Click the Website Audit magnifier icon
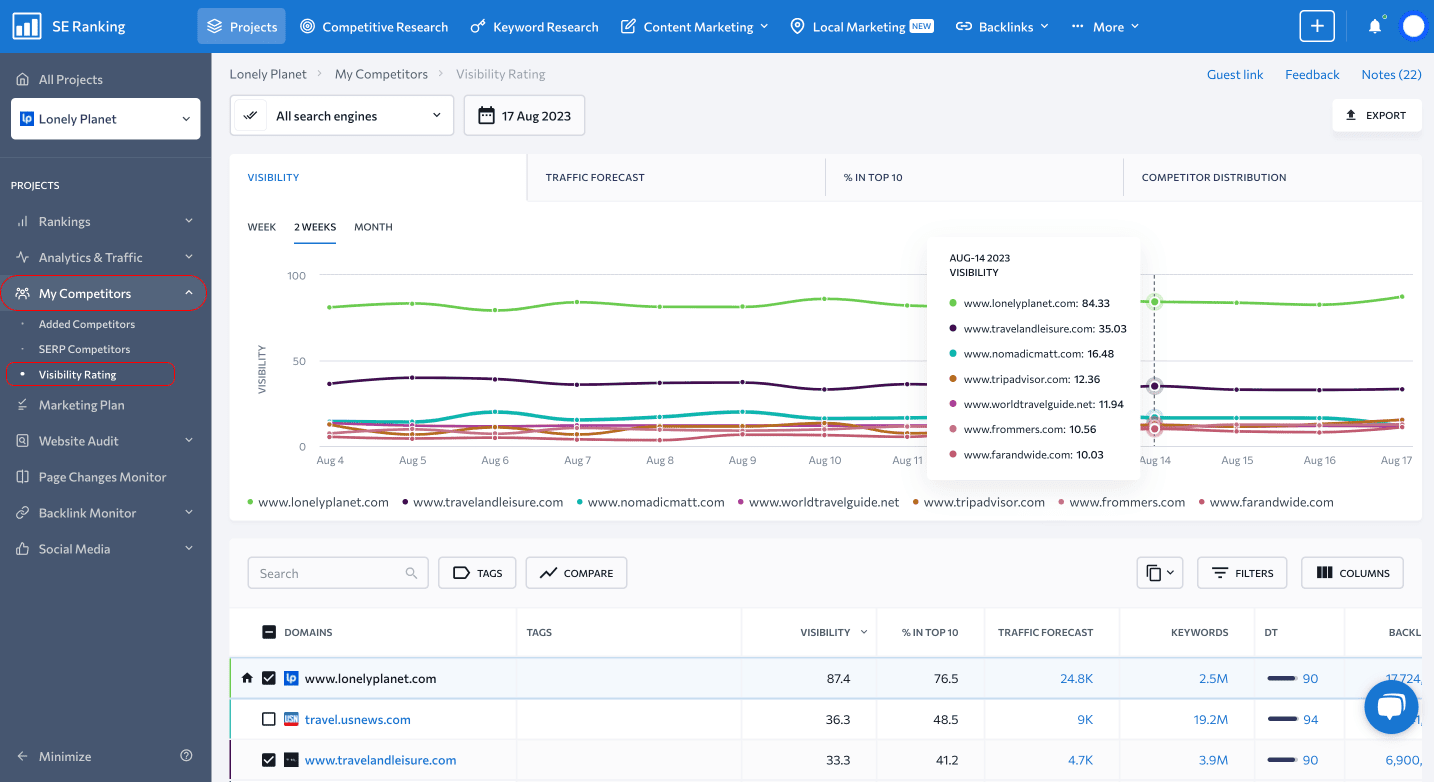1434x782 pixels. (x=22, y=441)
